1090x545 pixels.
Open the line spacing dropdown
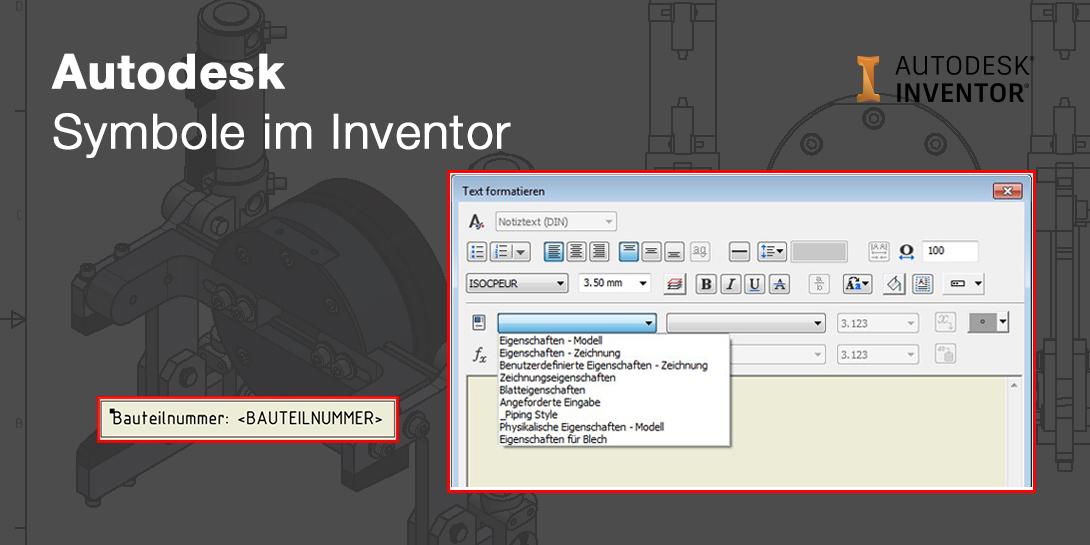[772, 252]
